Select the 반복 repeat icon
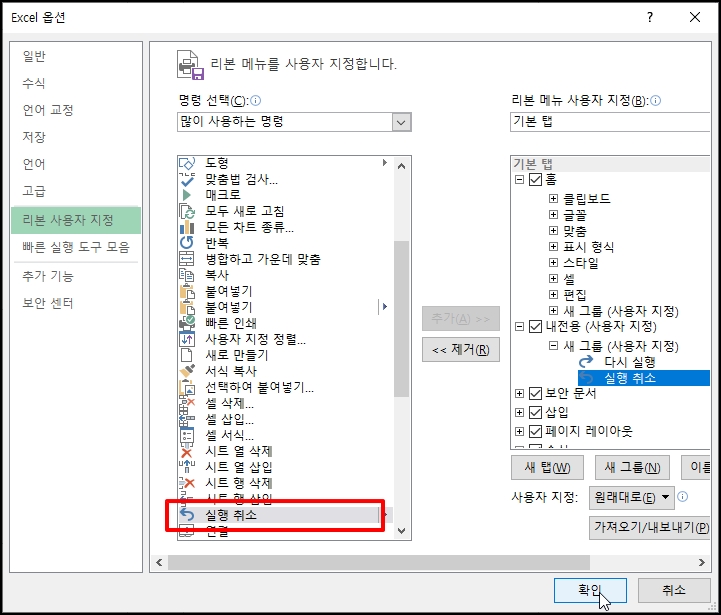Viewport: 721px width, 615px height. (x=187, y=243)
